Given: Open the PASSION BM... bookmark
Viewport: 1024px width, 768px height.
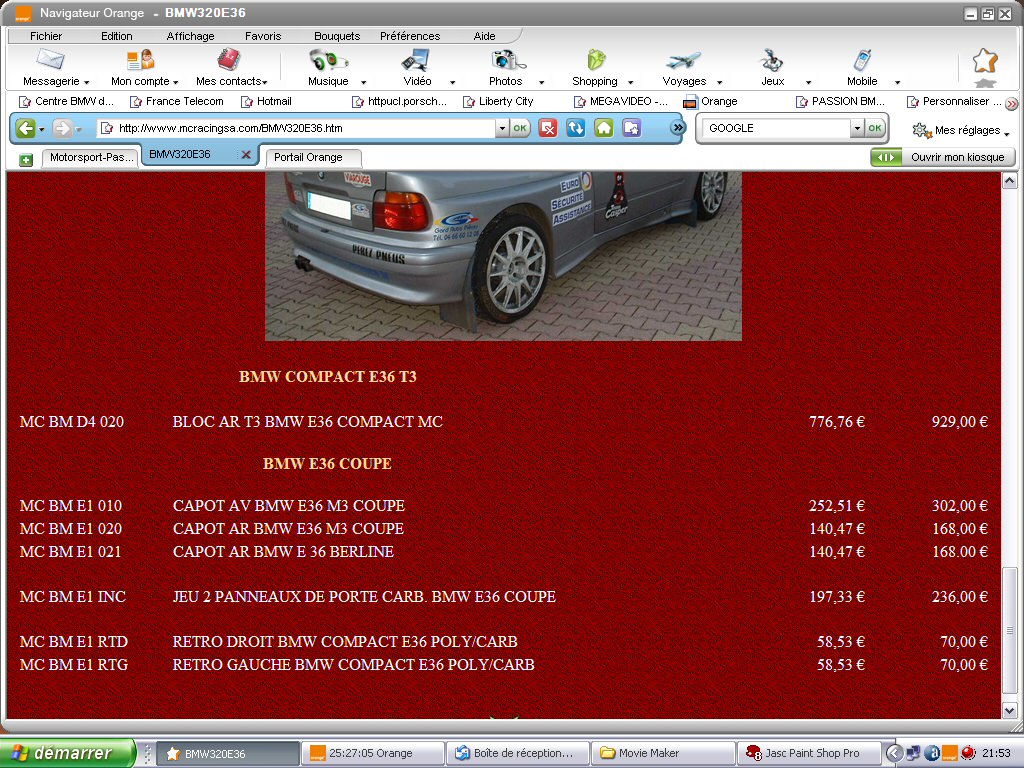Looking at the screenshot, I should pos(840,101).
